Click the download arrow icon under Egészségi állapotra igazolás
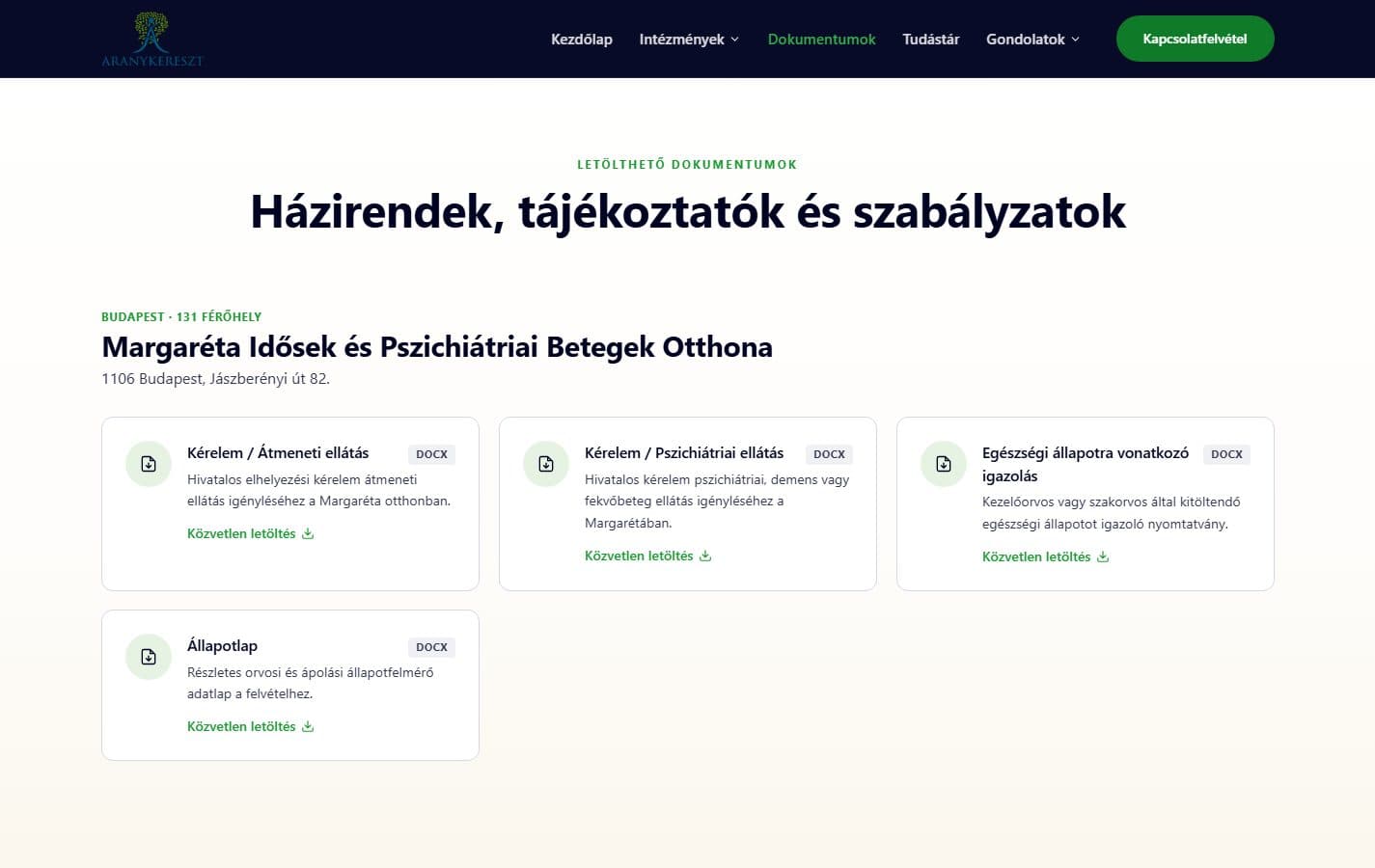The width and height of the screenshot is (1375, 868). click(1103, 556)
